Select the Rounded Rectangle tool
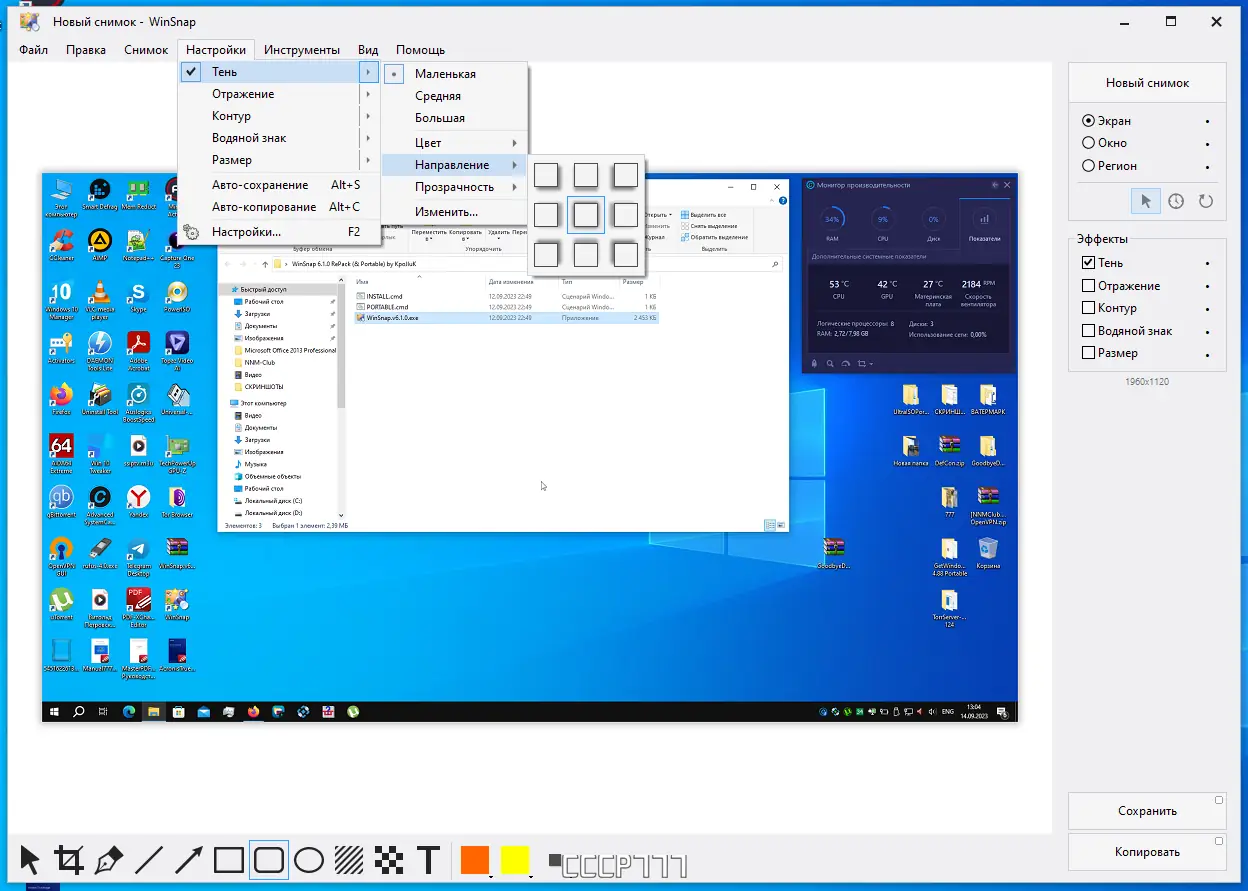 pyautogui.click(x=269, y=860)
